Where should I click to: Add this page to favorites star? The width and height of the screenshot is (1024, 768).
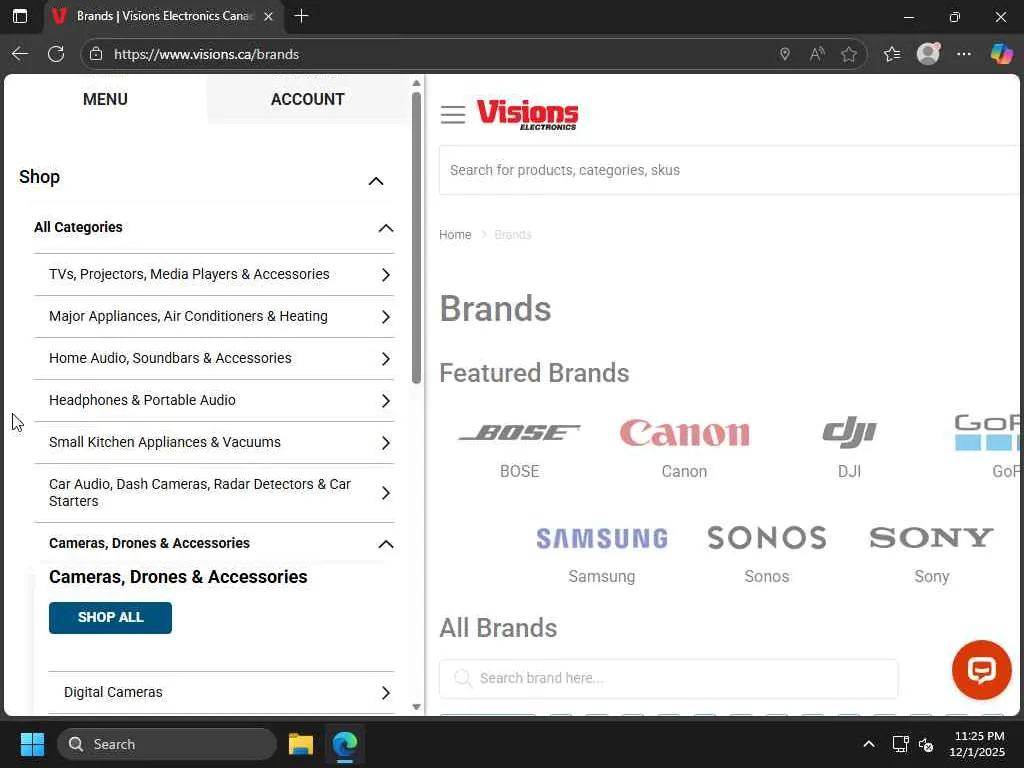coord(849,54)
